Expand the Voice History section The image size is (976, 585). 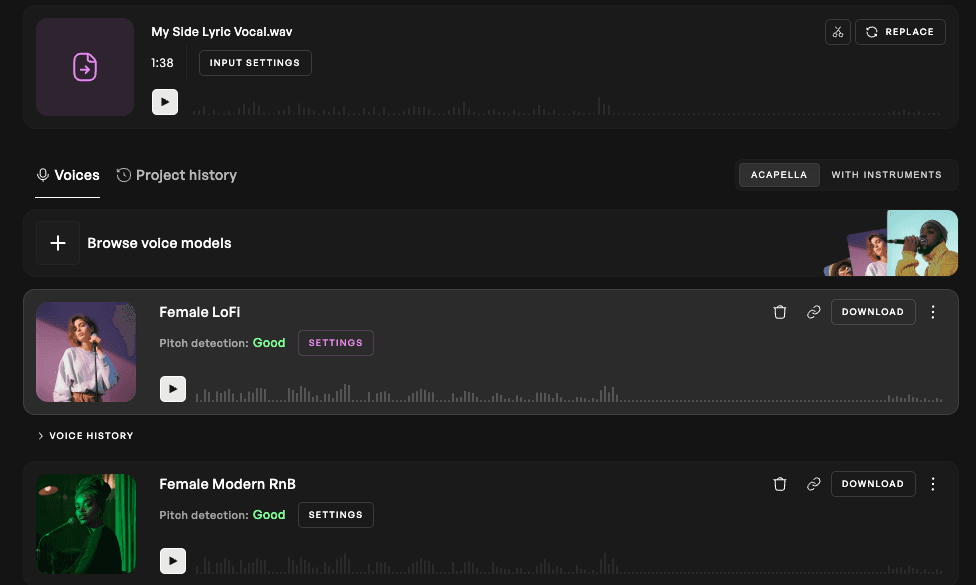coord(85,436)
